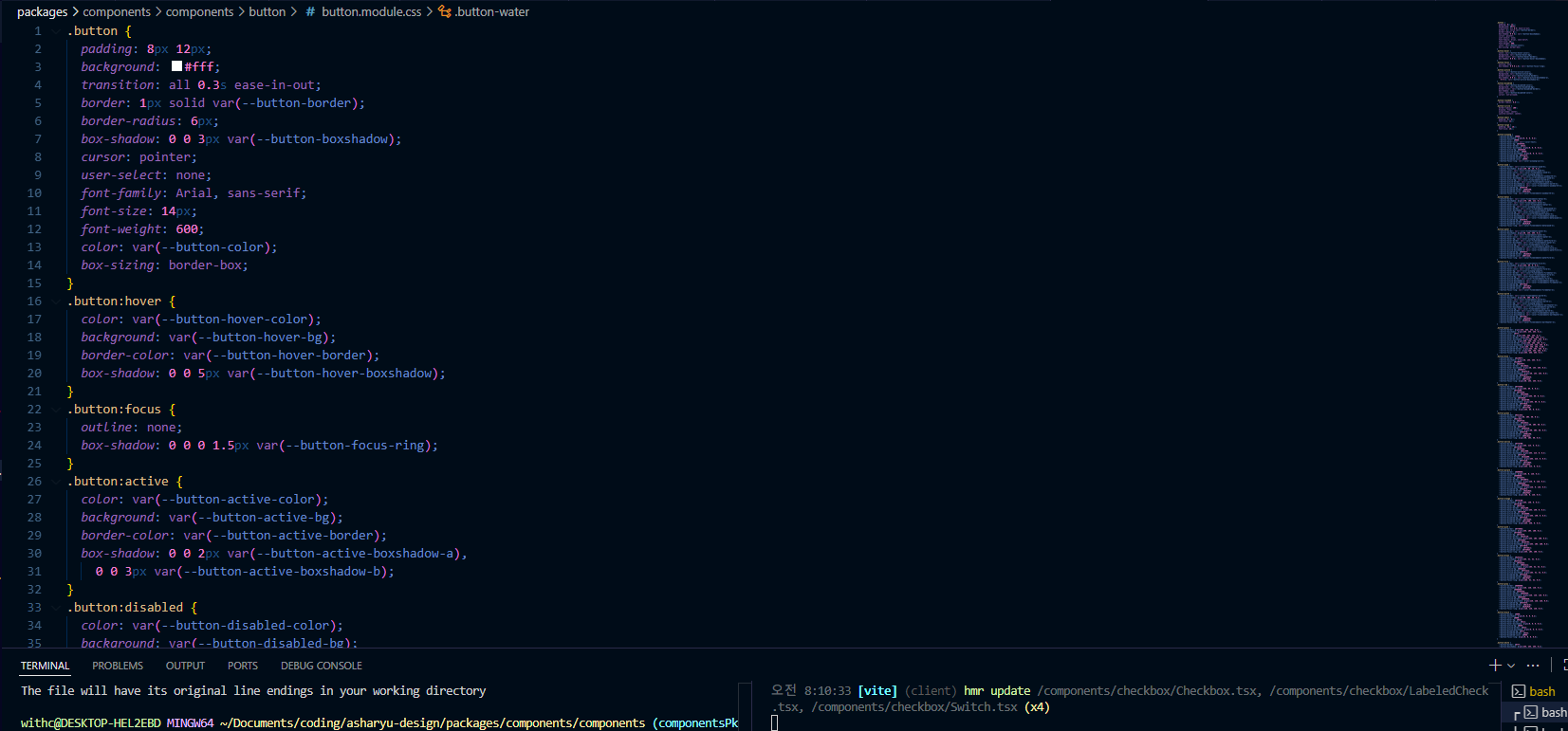Image resolution: width=1568 pixels, height=731 pixels.
Task: Open the components breadcrumb right after packages
Action: click(x=117, y=11)
